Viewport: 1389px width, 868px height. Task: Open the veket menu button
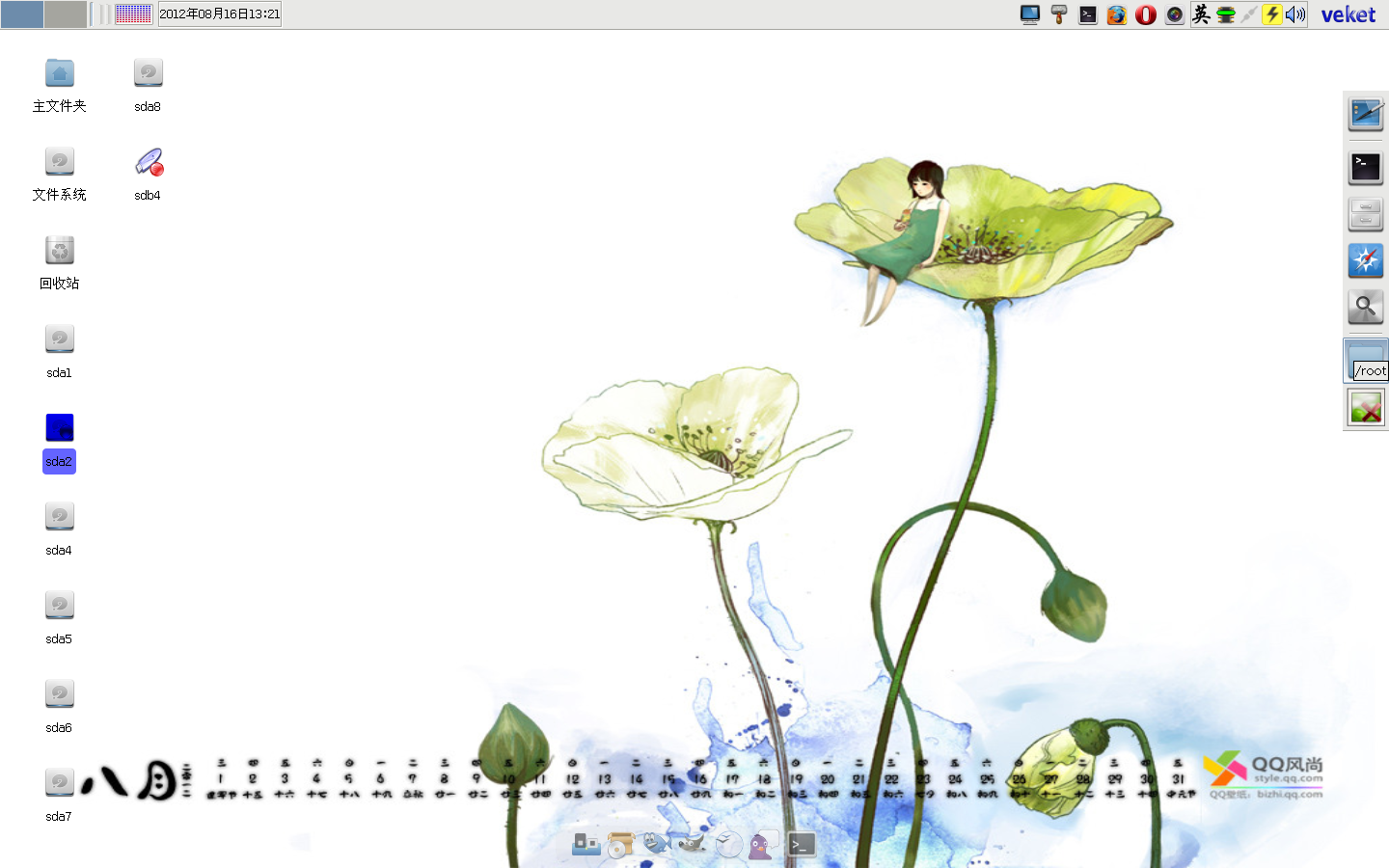pos(1348,14)
